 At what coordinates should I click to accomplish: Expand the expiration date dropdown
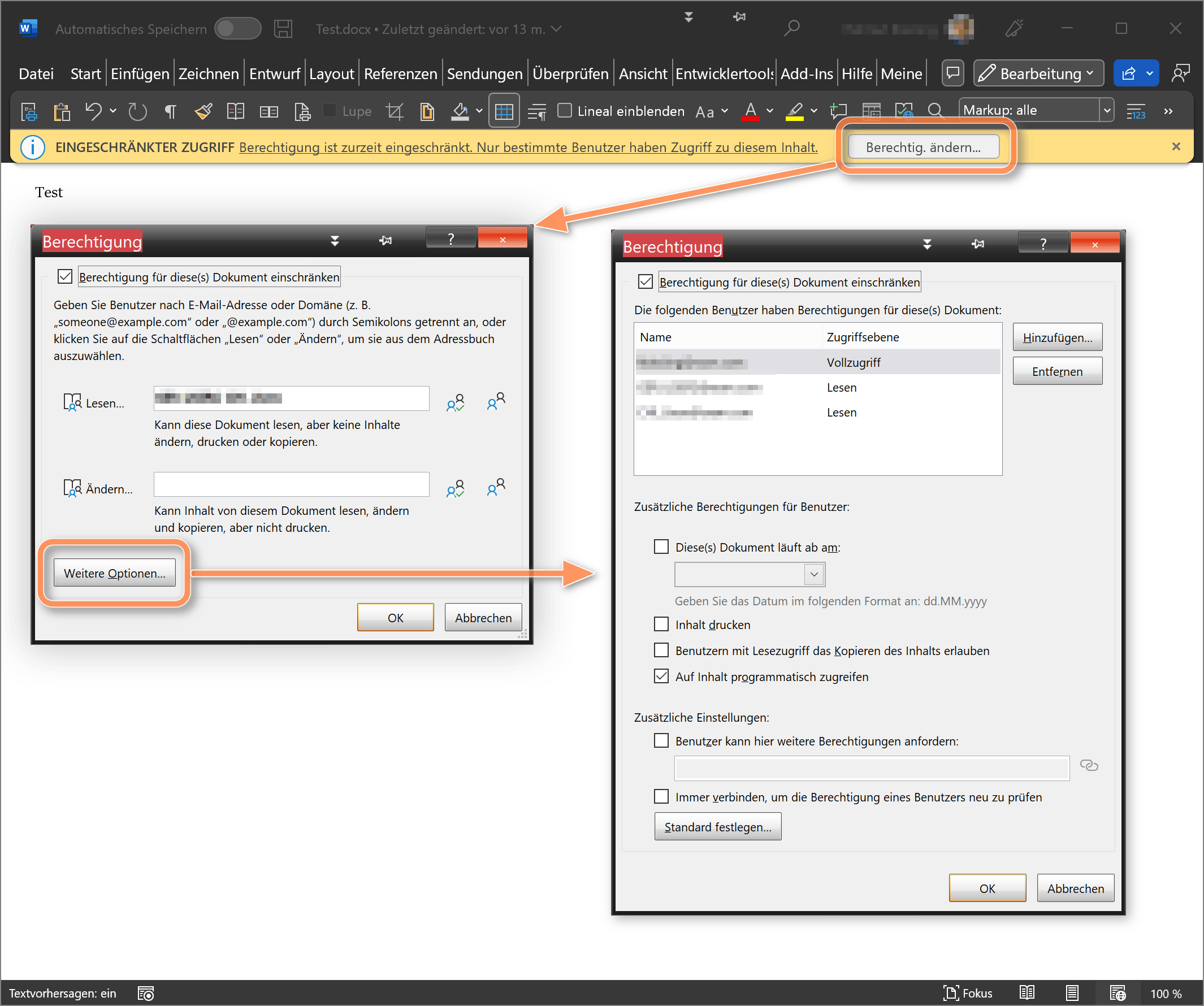point(813,574)
